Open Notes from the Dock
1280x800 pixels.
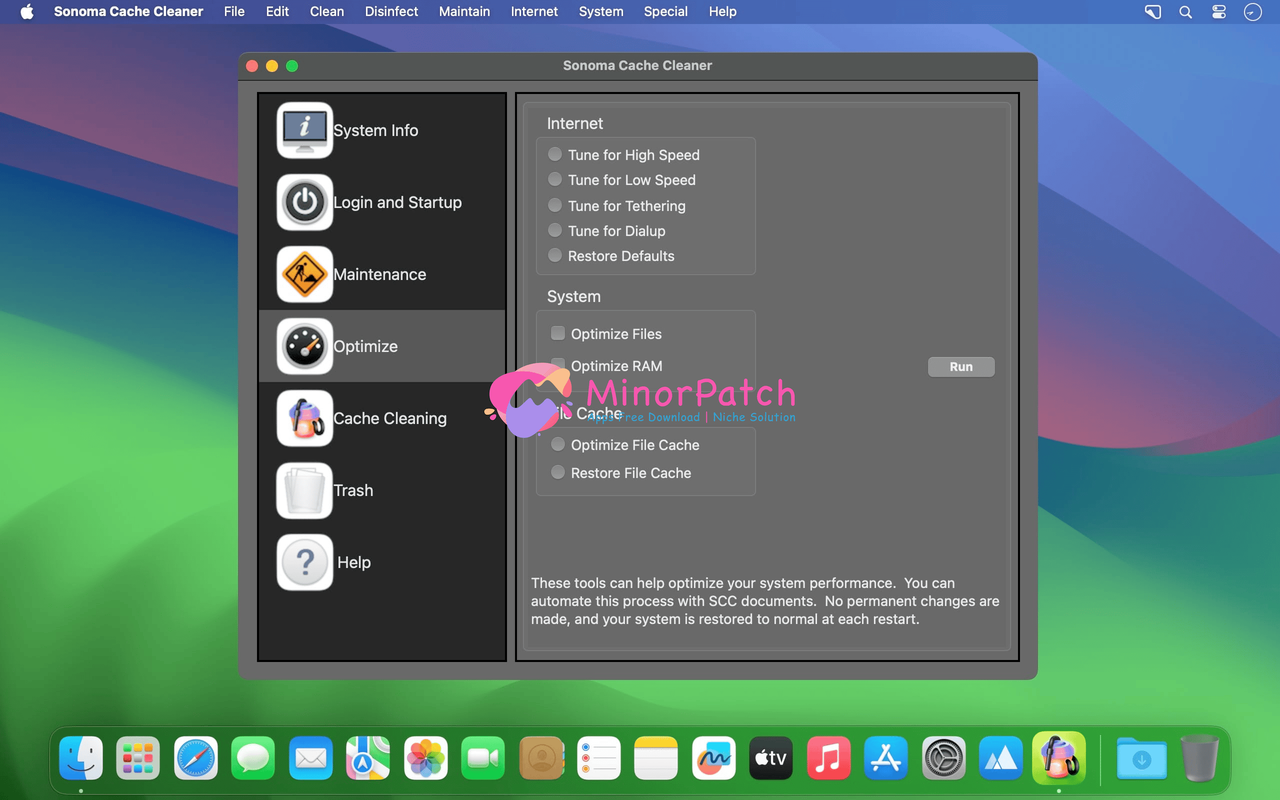point(656,759)
